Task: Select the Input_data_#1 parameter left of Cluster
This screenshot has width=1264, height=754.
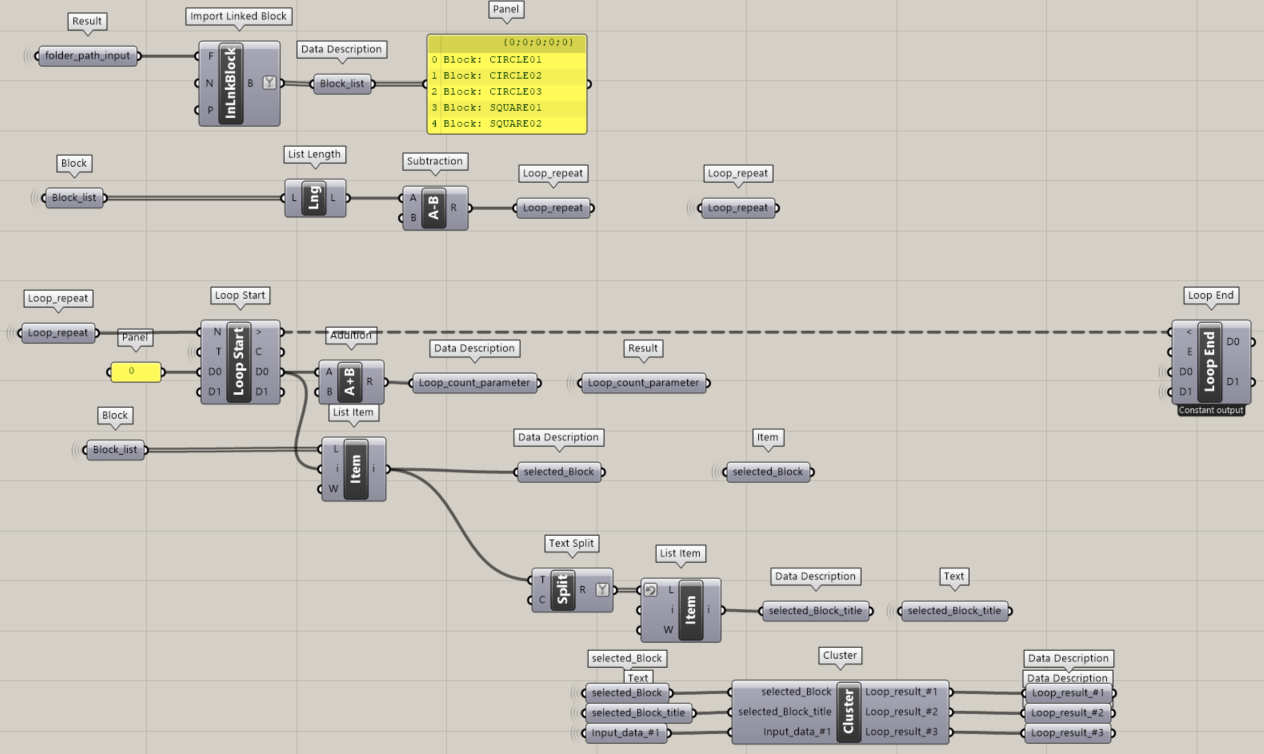Action: tap(627, 732)
